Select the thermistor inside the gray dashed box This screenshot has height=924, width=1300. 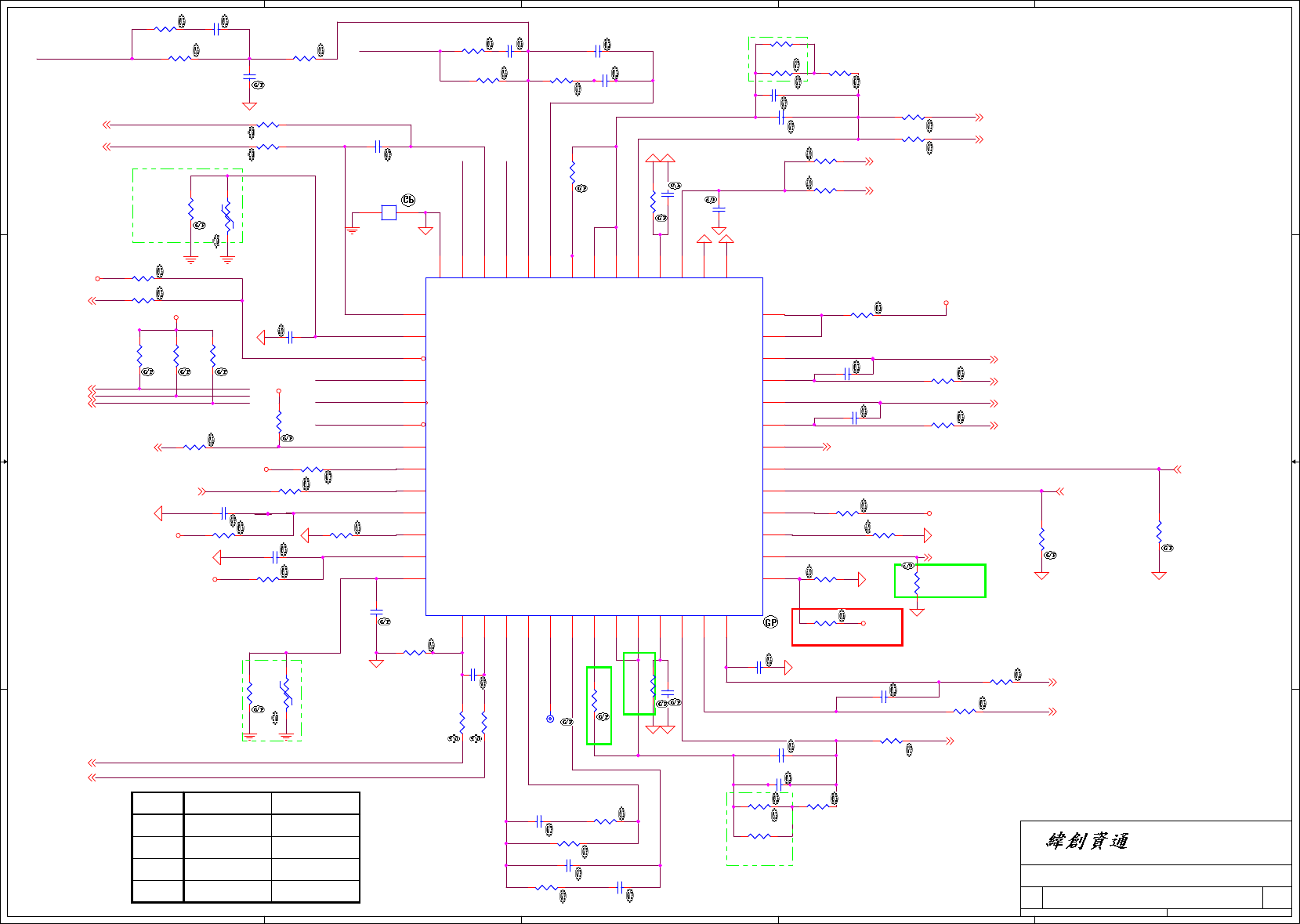(227, 217)
